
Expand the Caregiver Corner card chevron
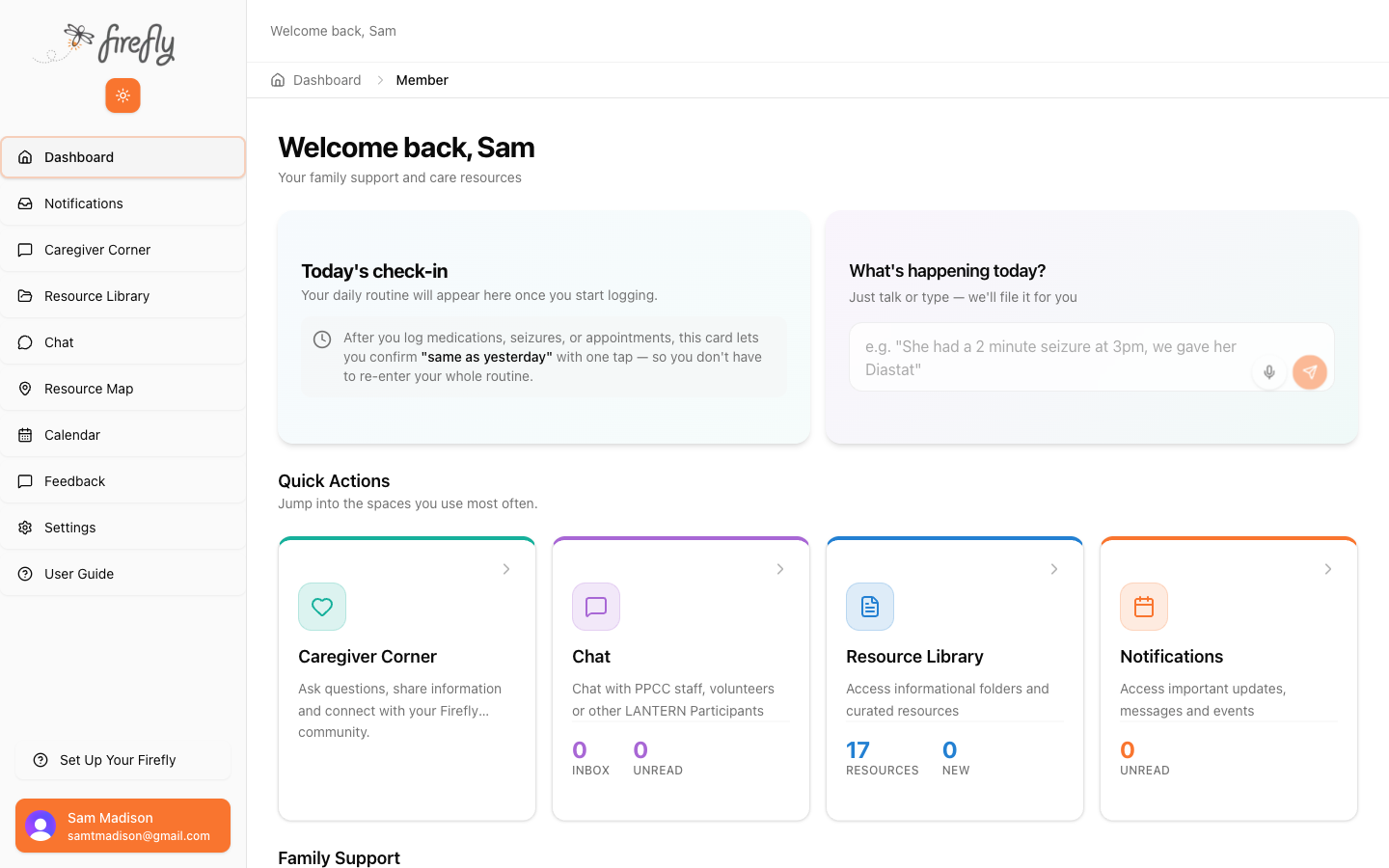505,569
